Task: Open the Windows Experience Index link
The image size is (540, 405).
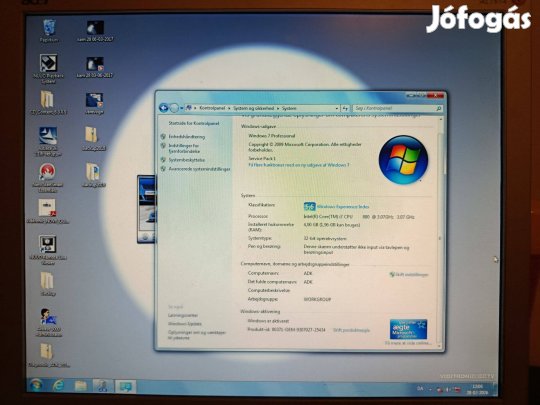Action: 343,207
